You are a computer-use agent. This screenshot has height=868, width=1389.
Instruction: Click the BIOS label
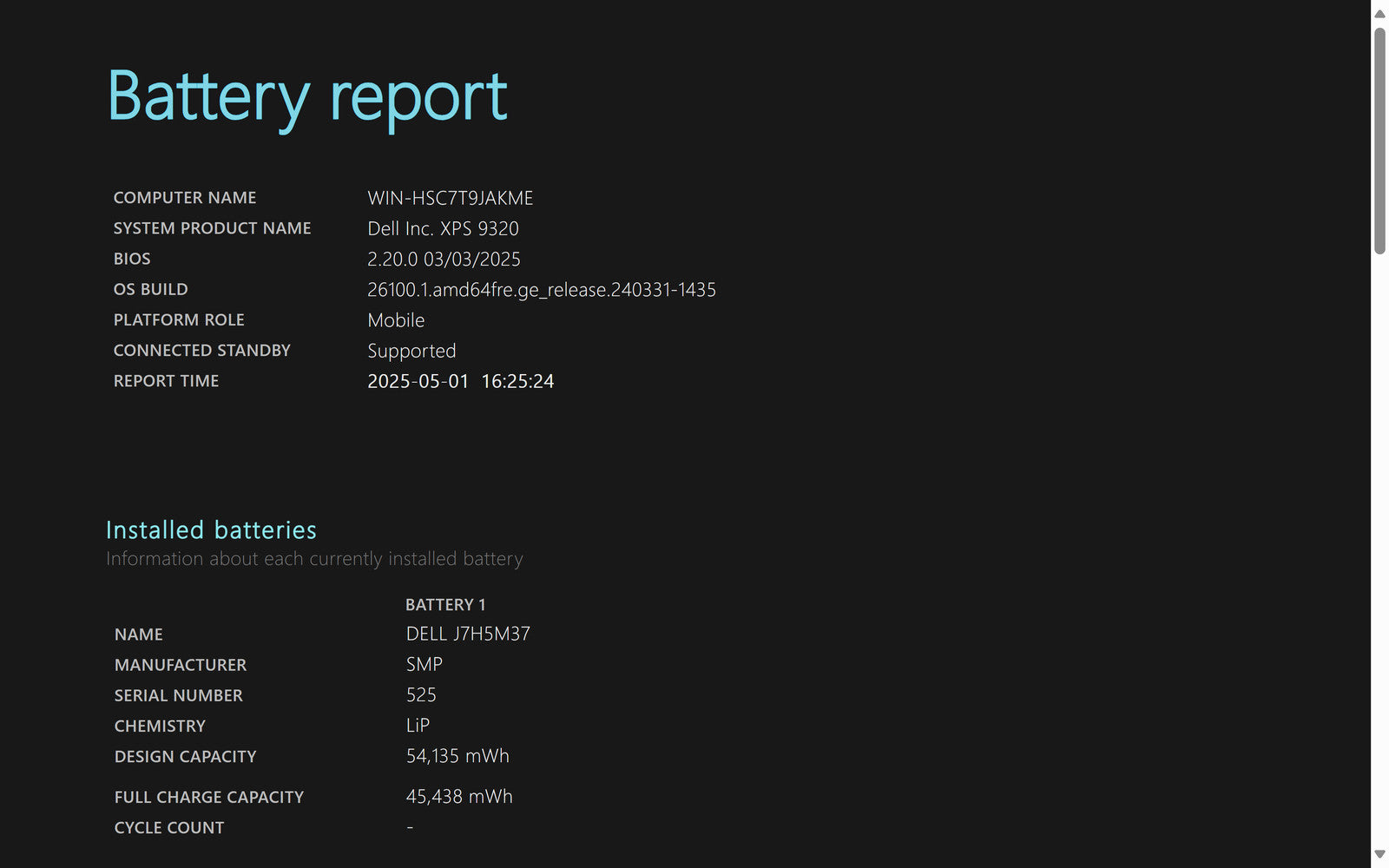pos(132,259)
